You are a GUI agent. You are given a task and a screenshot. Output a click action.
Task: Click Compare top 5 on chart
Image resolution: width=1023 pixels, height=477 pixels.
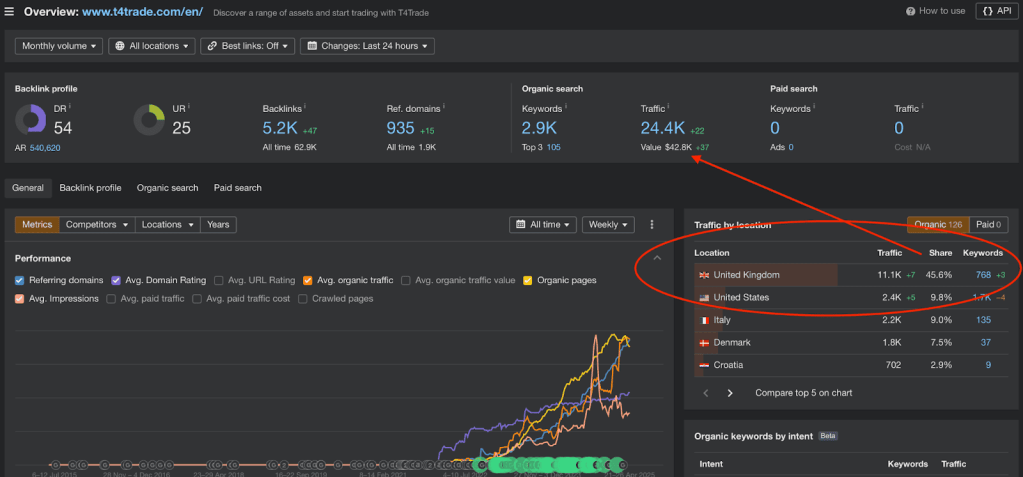tap(804, 393)
